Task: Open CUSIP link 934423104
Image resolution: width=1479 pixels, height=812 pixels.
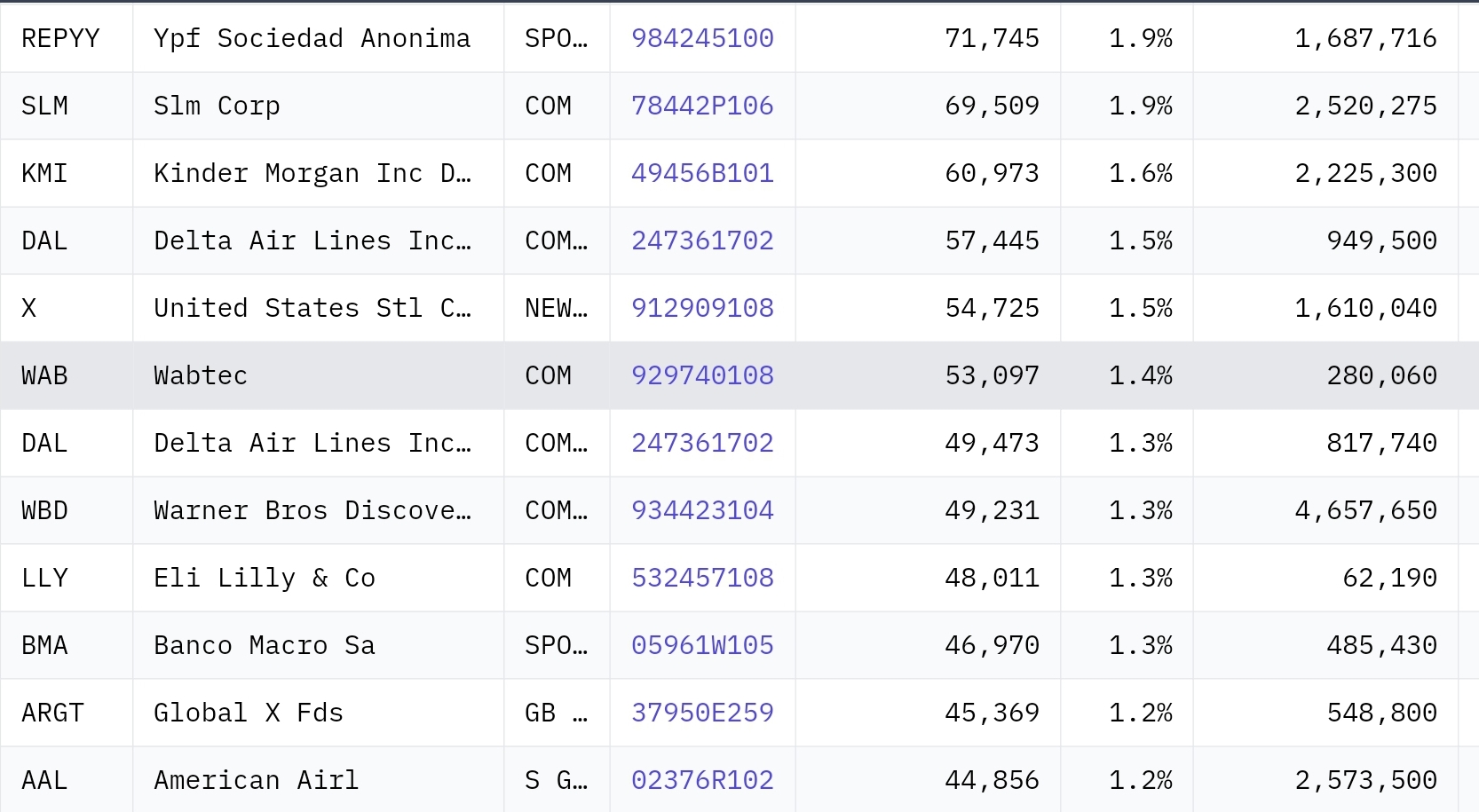Action: click(x=702, y=510)
